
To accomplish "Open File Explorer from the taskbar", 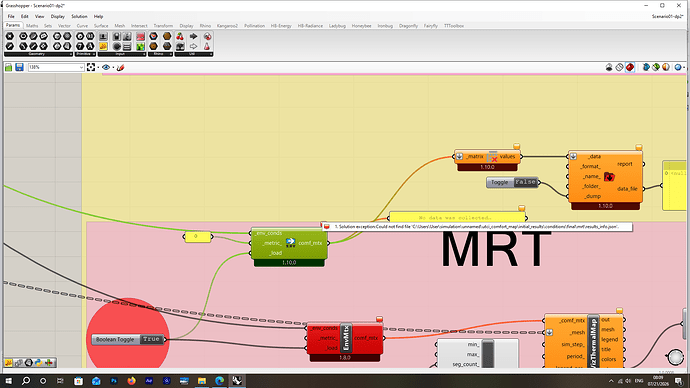I will pos(202,381).
